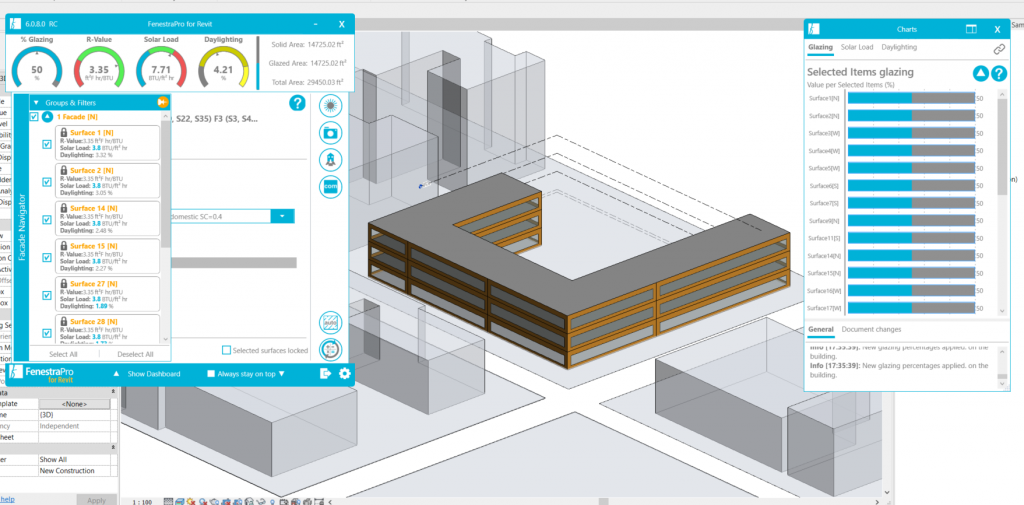Open the dropdown arrow after Always stay on top
1024x505 pixels.
click(x=281, y=374)
